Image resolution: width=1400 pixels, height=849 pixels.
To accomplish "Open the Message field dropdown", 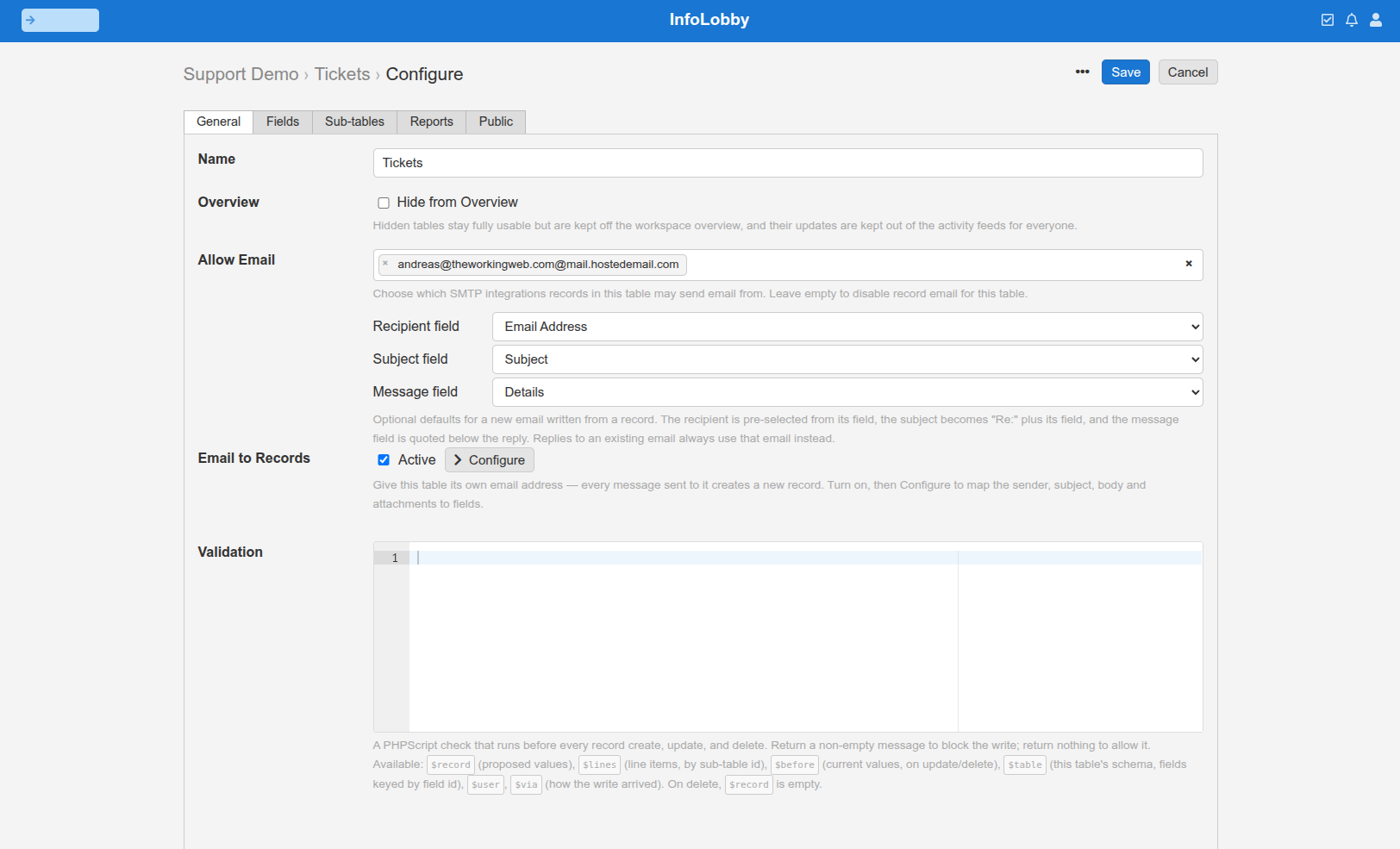I will point(847,392).
